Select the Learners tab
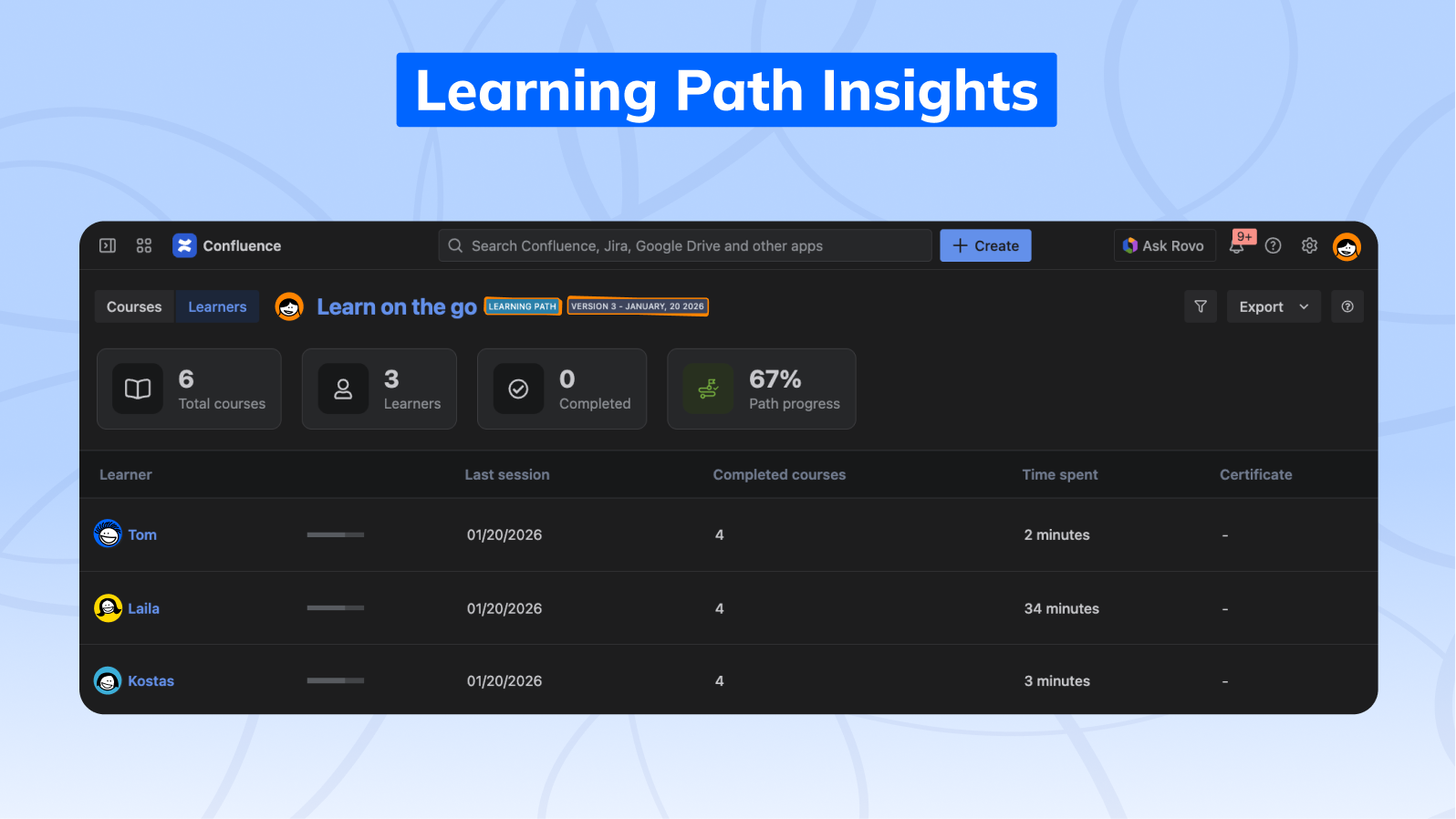Screen dimensions: 1456x819 pyautogui.click(x=217, y=306)
